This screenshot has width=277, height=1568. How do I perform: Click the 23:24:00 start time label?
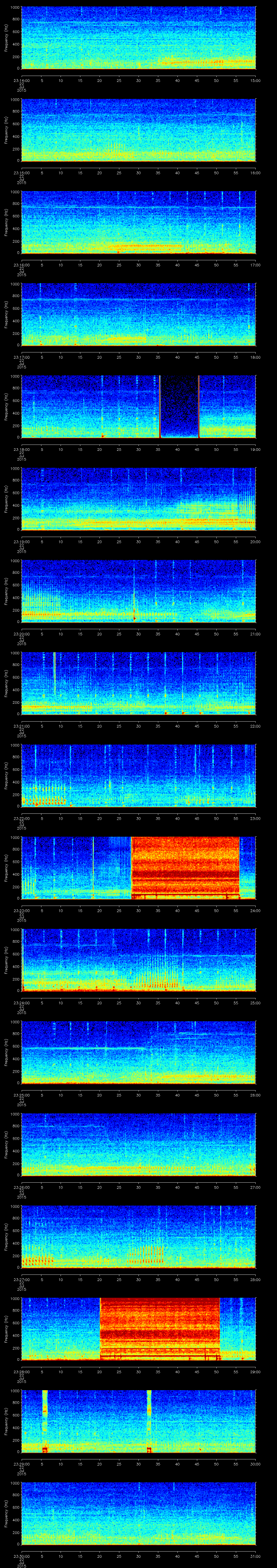click(22, 1003)
